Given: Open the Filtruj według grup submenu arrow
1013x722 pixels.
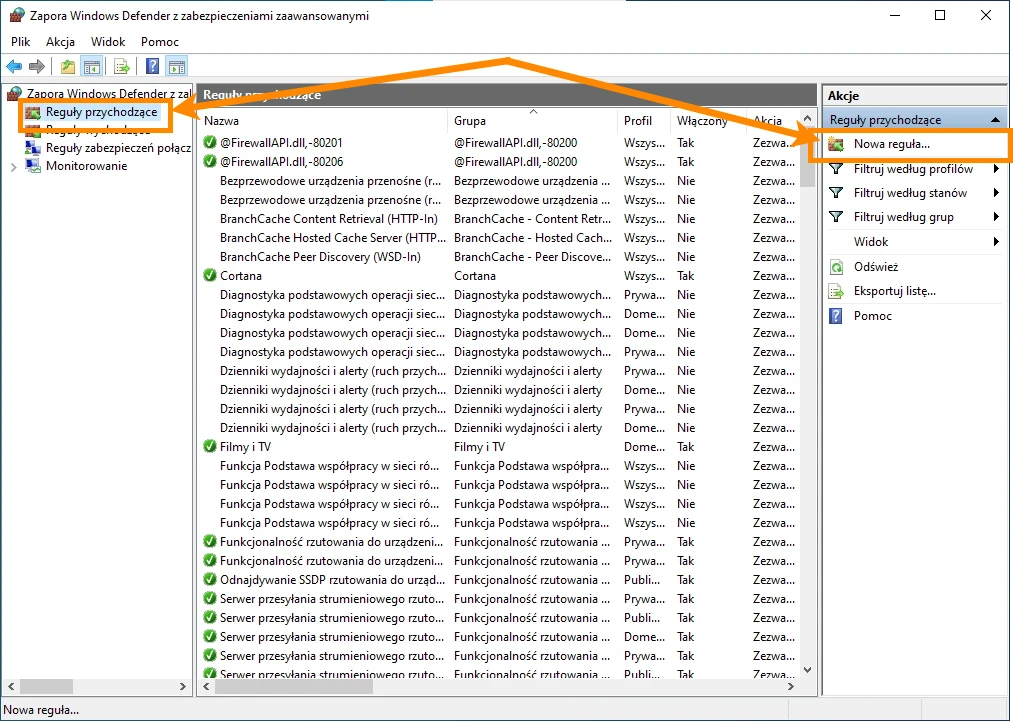Looking at the screenshot, I should 996,217.
